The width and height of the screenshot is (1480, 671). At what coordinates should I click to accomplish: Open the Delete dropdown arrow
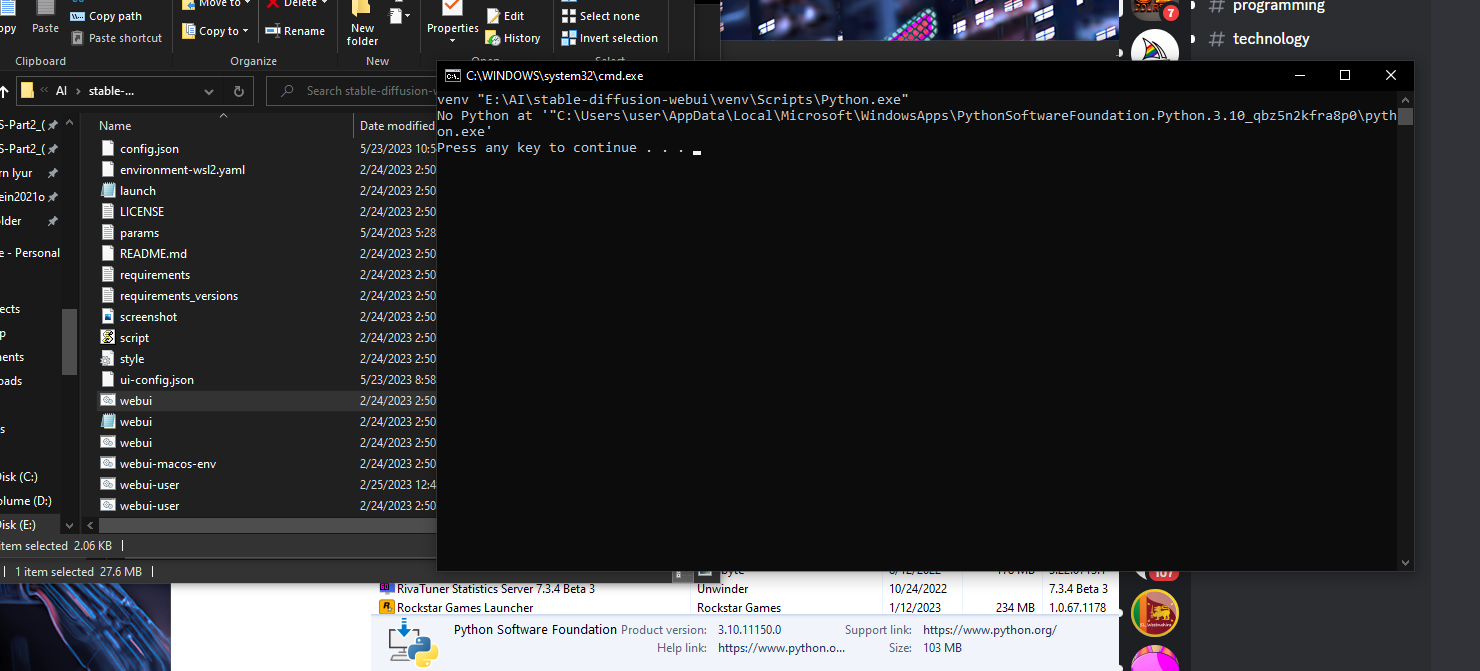click(x=325, y=4)
